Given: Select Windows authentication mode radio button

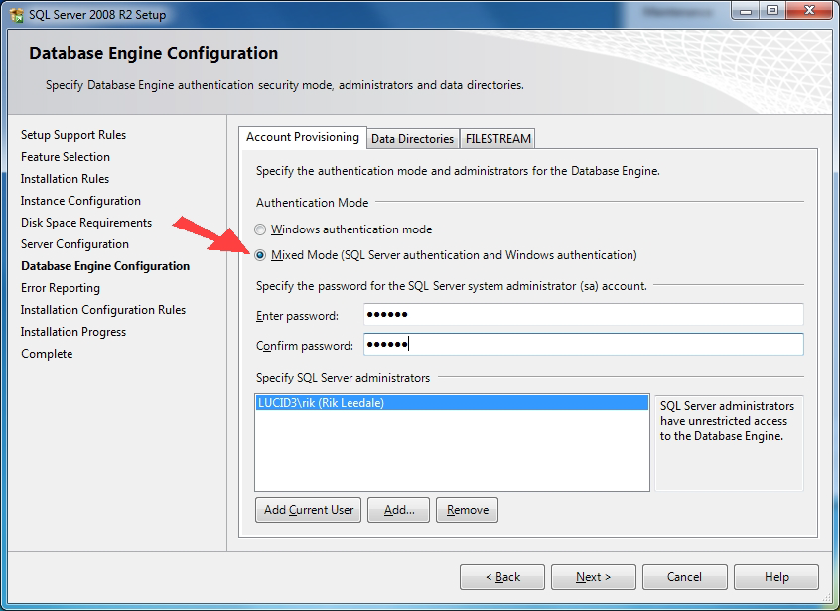Looking at the screenshot, I should click(x=260, y=230).
